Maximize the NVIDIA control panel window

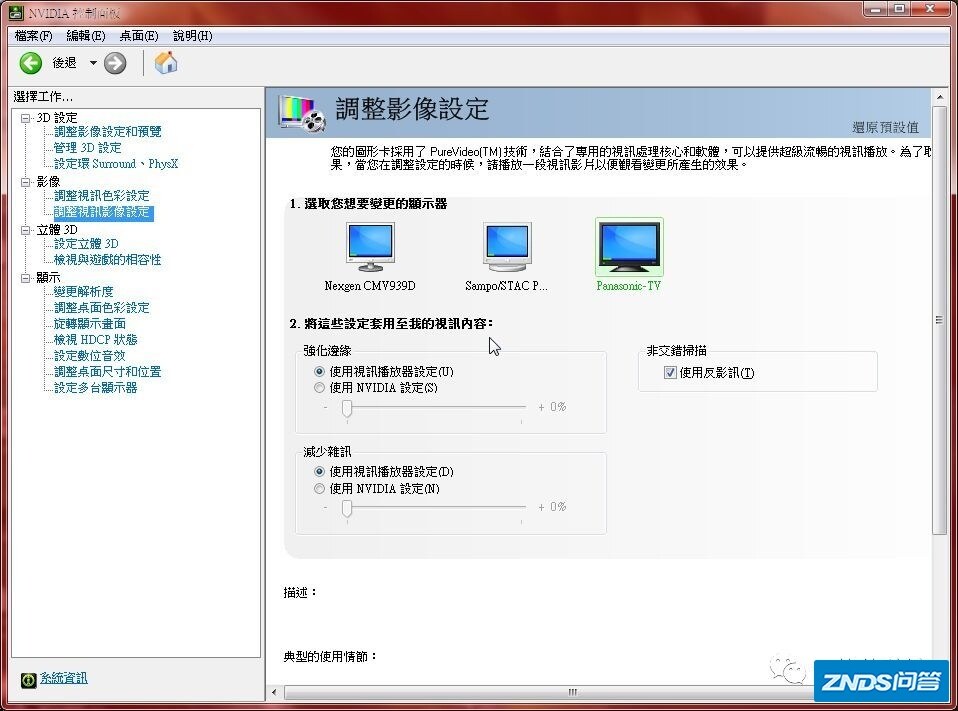[x=901, y=9]
